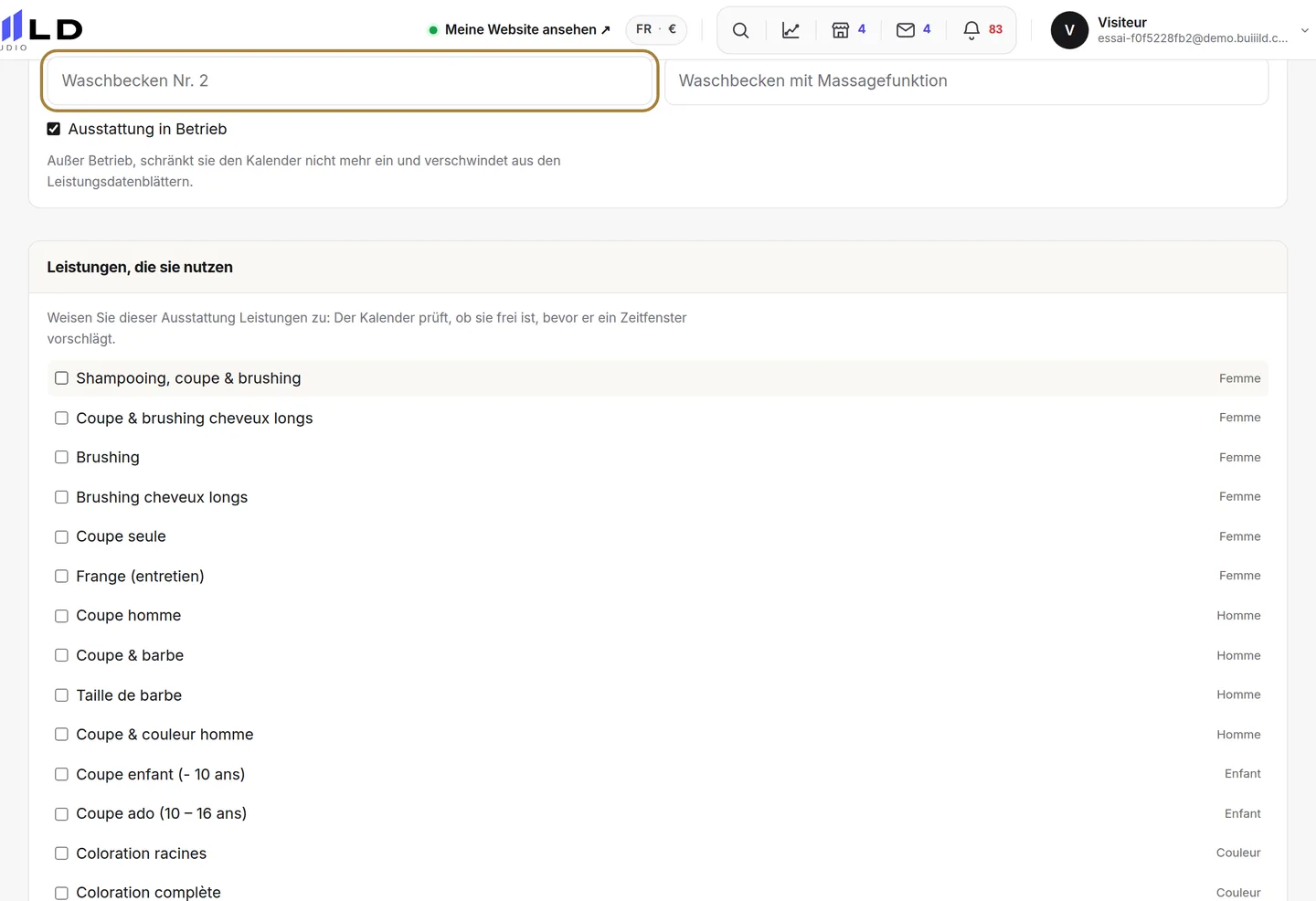Enable Taille de barbe checkbox
Image resolution: width=1316 pixels, height=901 pixels.
[x=61, y=695]
